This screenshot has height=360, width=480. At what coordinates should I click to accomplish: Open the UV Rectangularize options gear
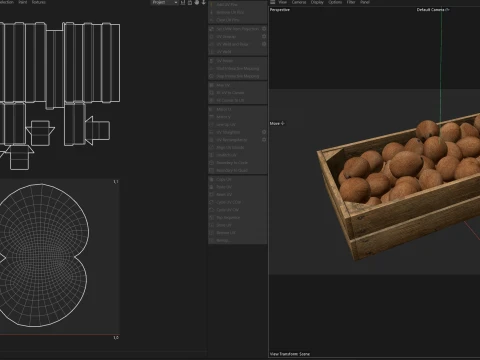click(264, 140)
